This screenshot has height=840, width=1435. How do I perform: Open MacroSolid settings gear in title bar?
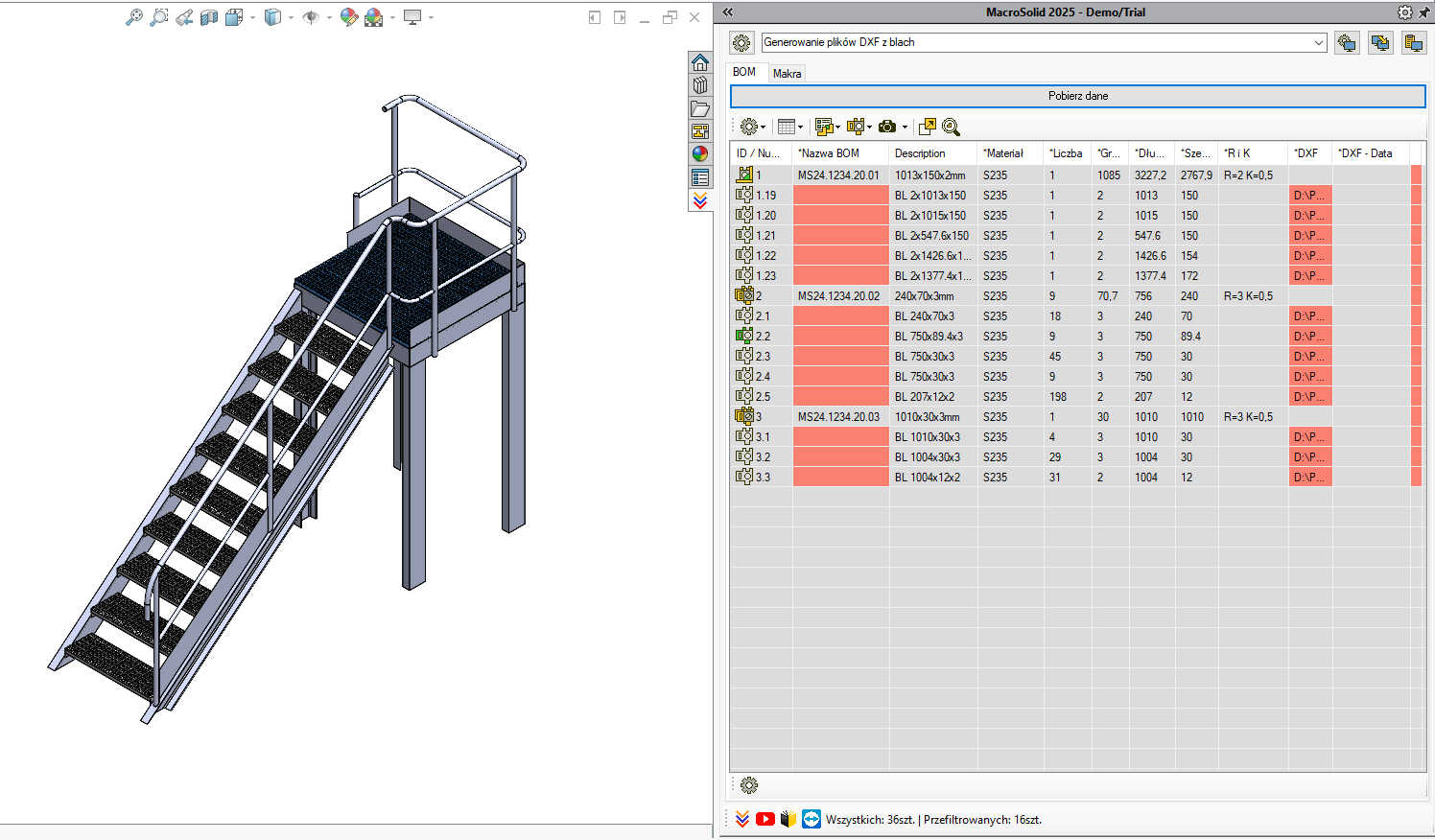click(x=1405, y=12)
